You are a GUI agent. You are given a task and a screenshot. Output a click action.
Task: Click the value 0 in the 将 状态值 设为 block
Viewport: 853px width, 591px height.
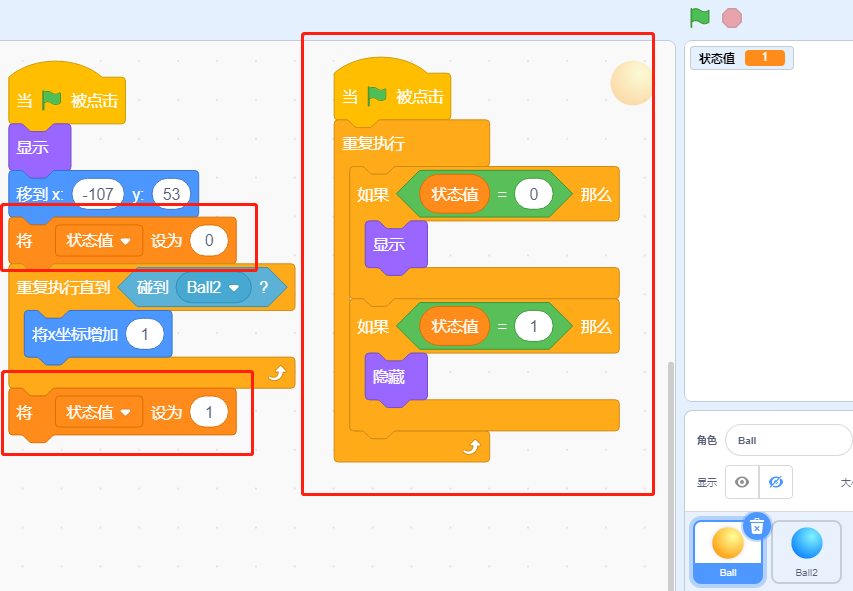tap(209, 241)
